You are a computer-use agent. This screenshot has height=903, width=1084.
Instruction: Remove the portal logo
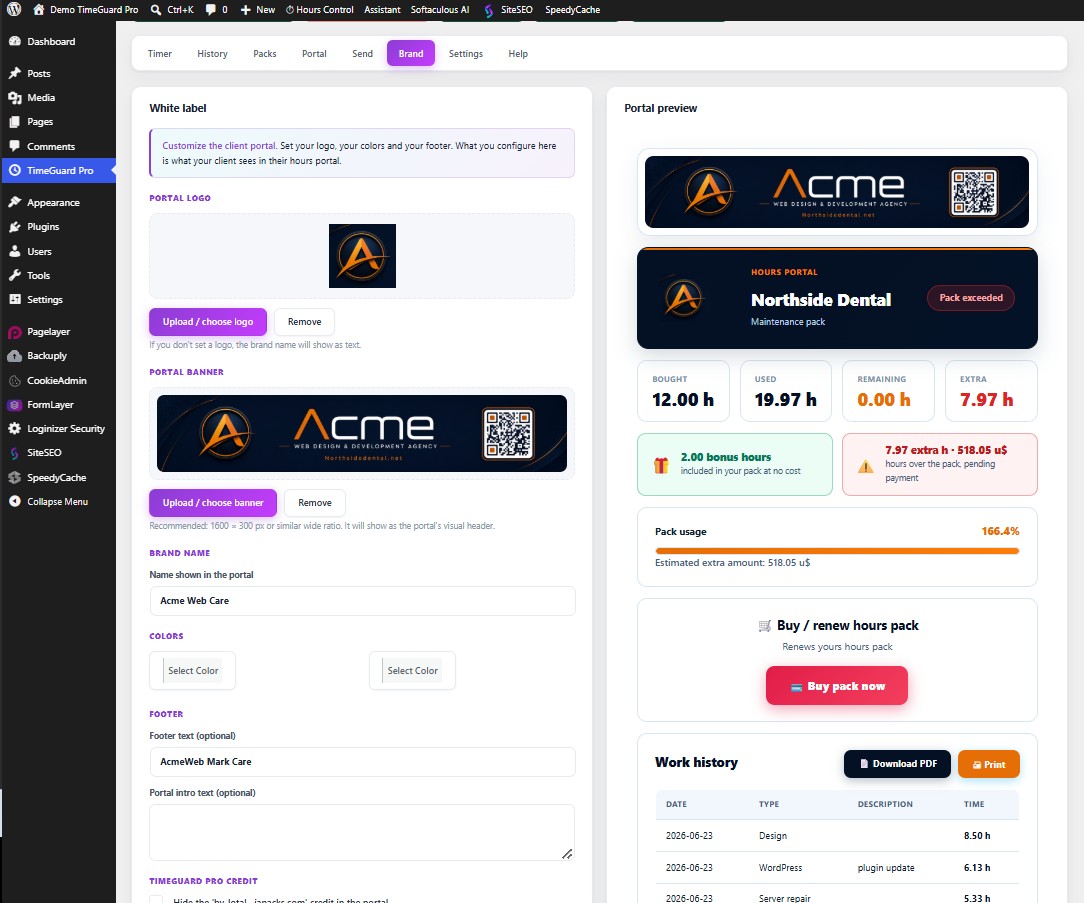tap(304, 322)
